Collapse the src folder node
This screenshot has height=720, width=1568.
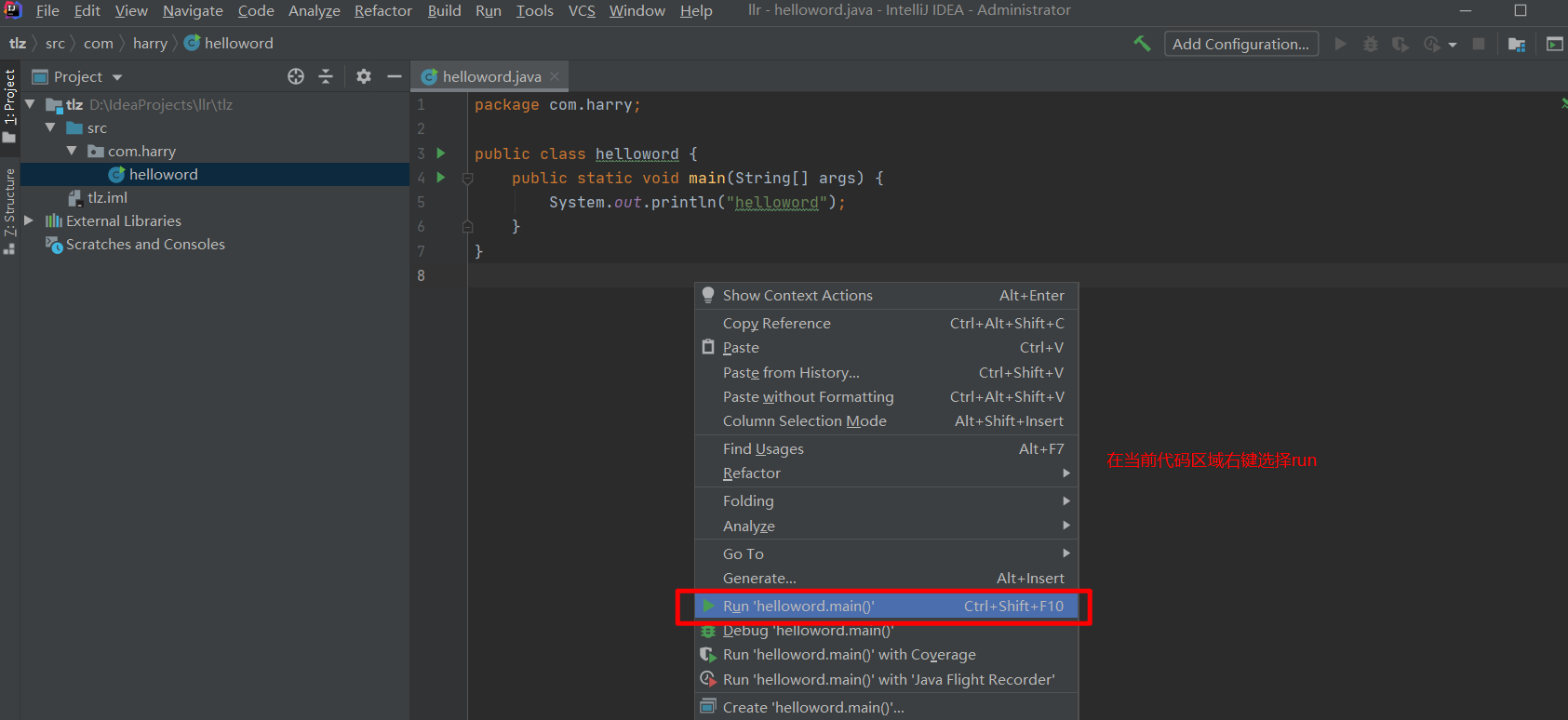click(51, 127)
